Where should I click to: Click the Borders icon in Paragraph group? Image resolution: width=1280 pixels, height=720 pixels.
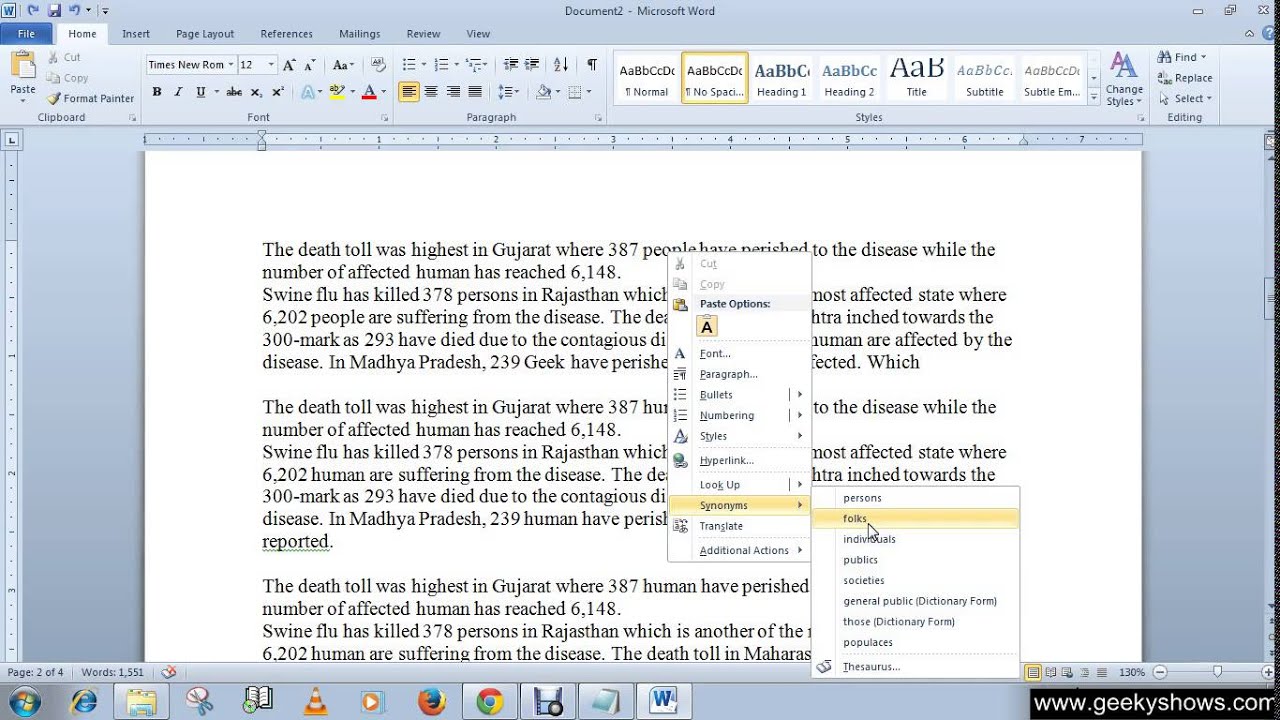575,92
